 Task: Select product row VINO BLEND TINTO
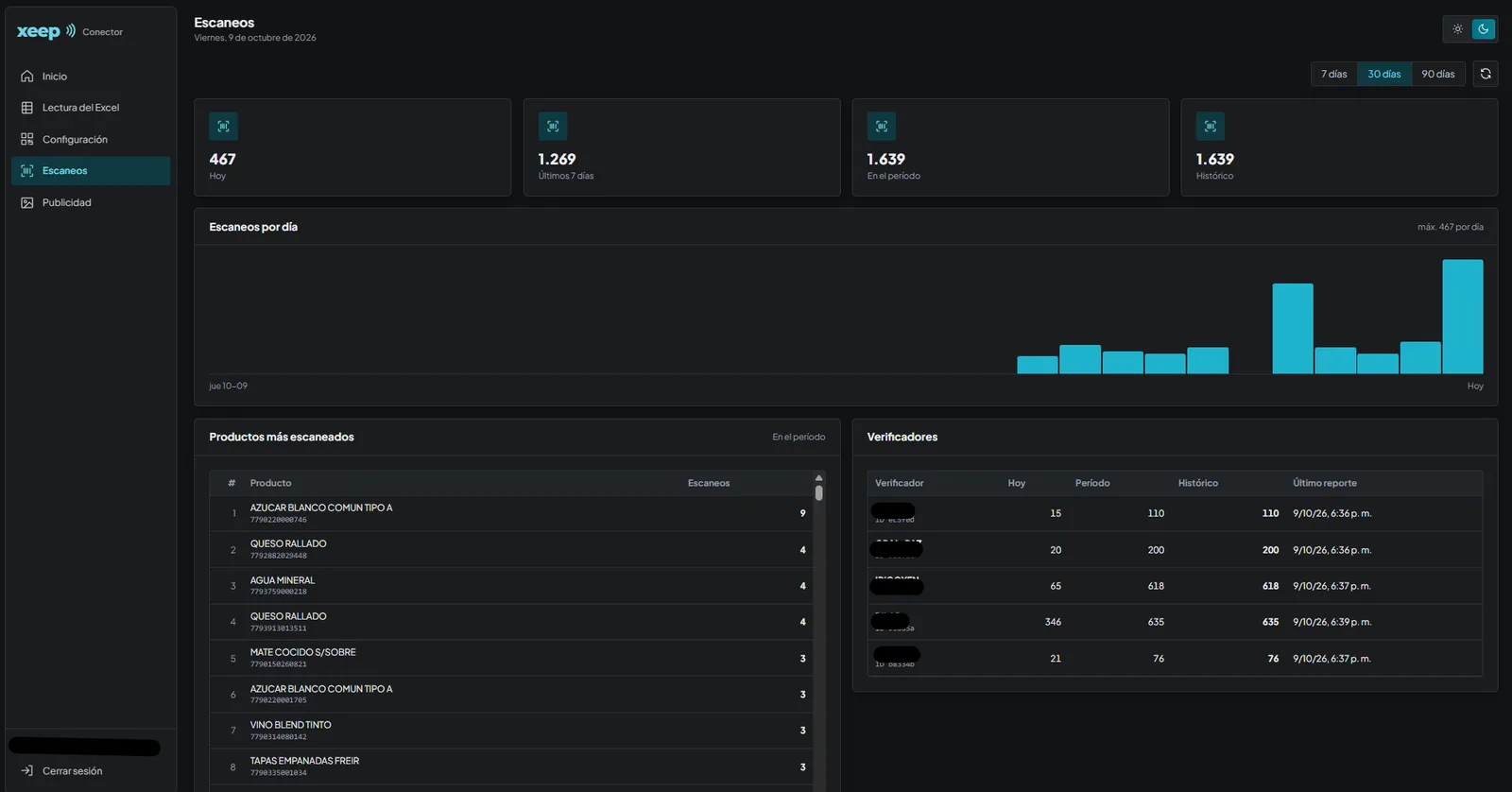coord(511,731)
